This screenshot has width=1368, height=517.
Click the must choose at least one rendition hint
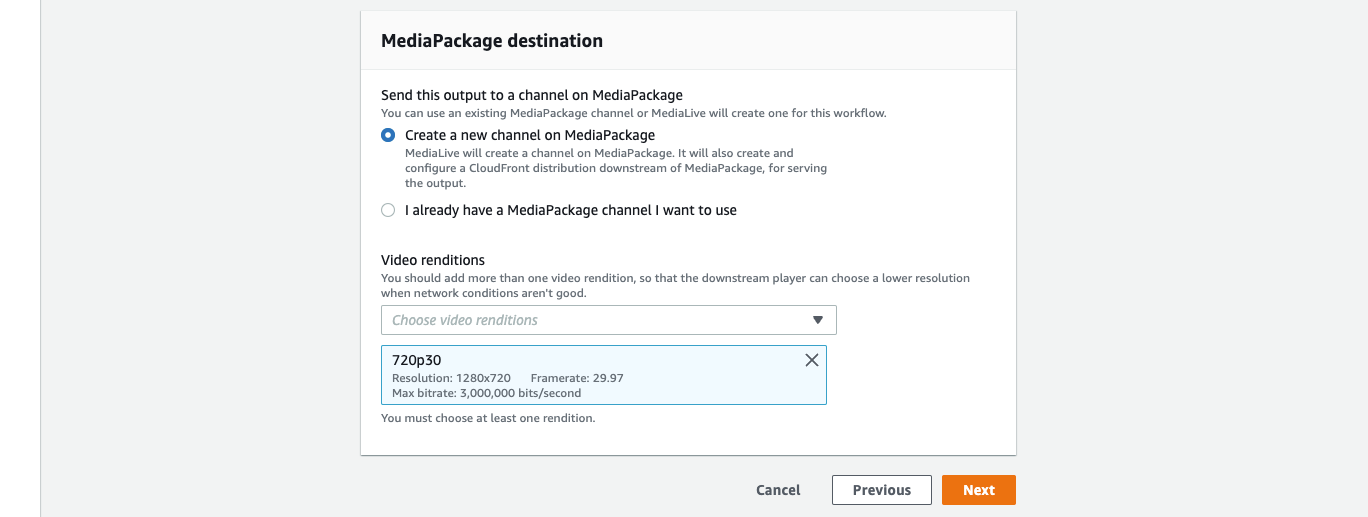pyautogui.click(x=488, y=418)
